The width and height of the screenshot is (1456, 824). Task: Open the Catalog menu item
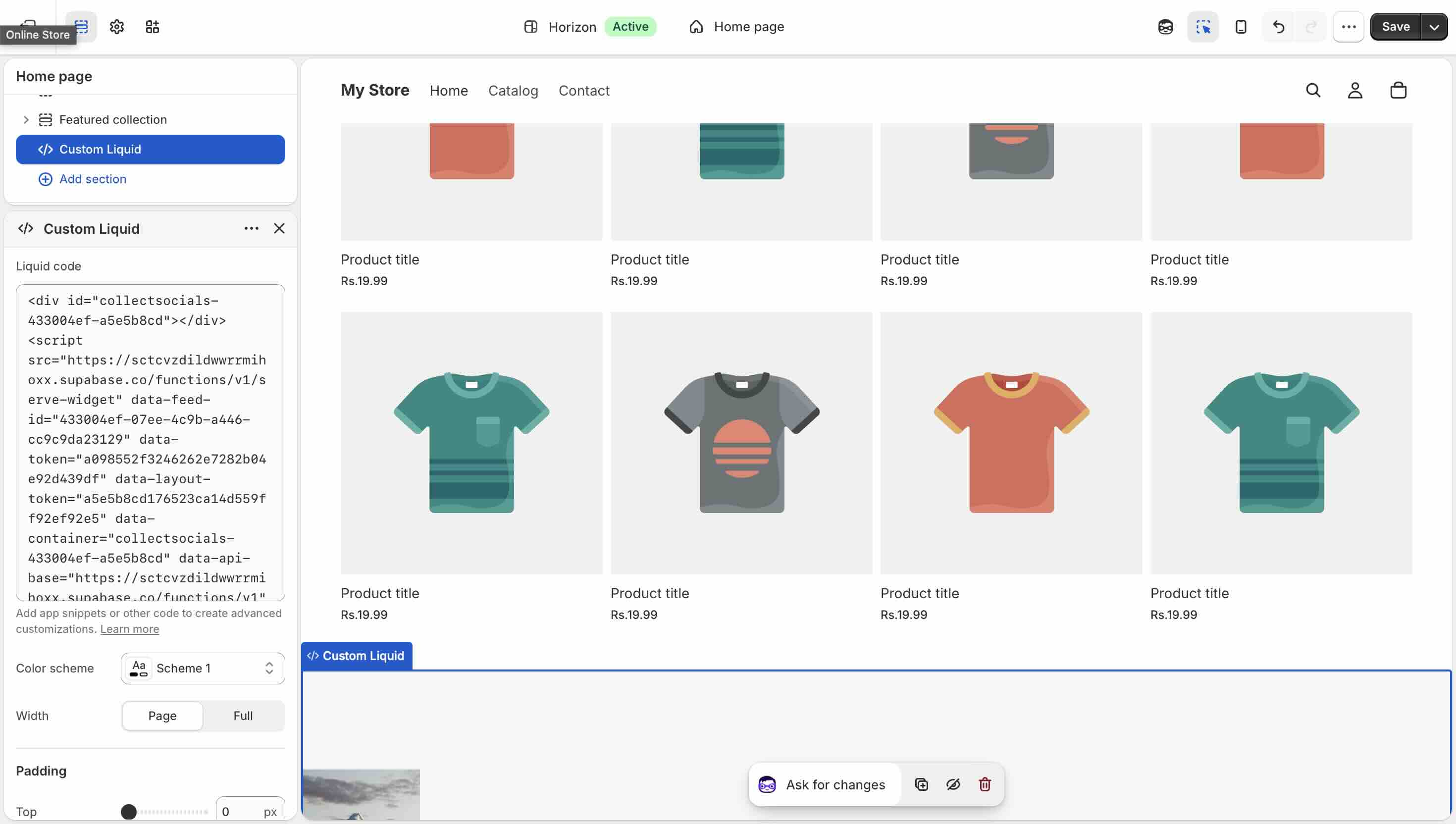tap(513, 91)
